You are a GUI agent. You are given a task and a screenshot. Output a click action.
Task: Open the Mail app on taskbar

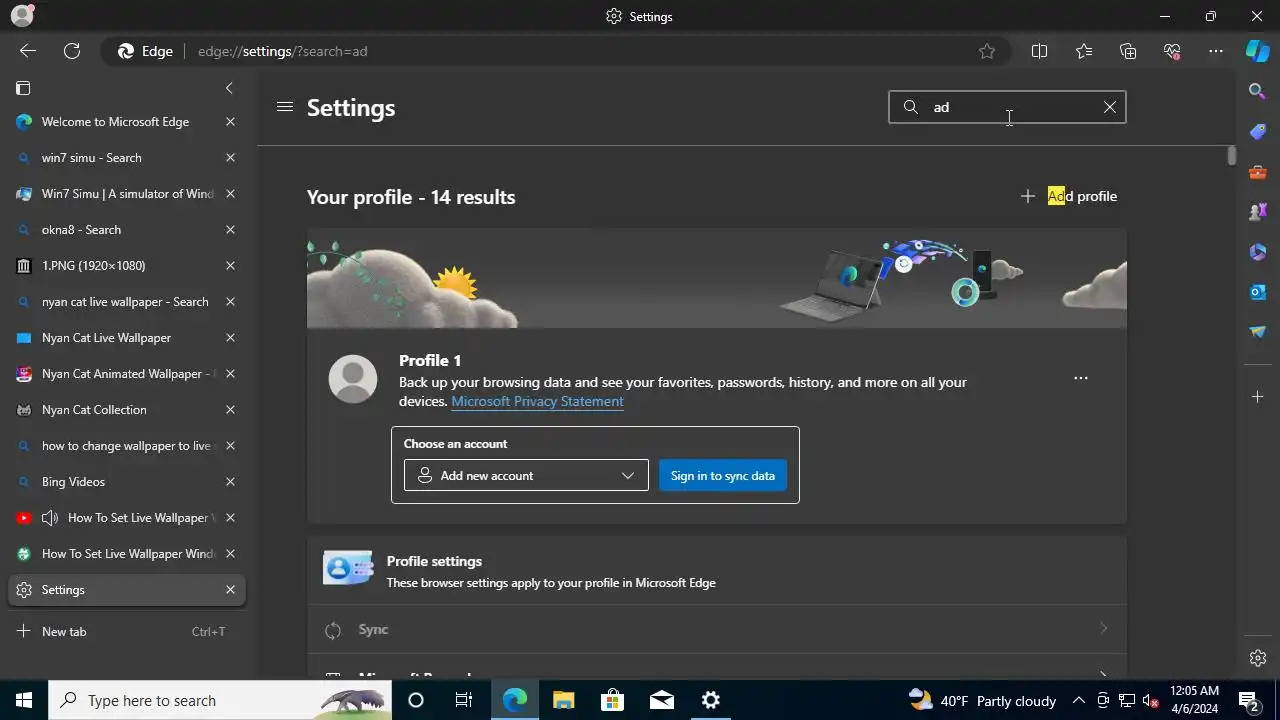662,700
